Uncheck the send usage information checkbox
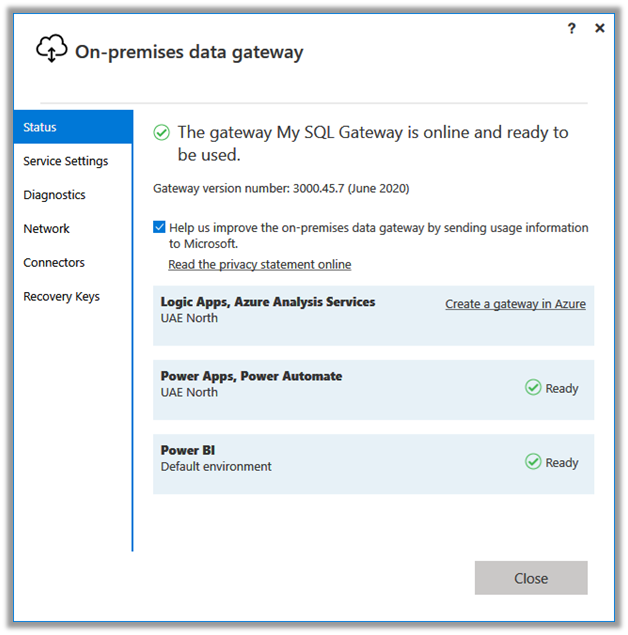This screenshot has height=635, width=628. pos(160,228)
